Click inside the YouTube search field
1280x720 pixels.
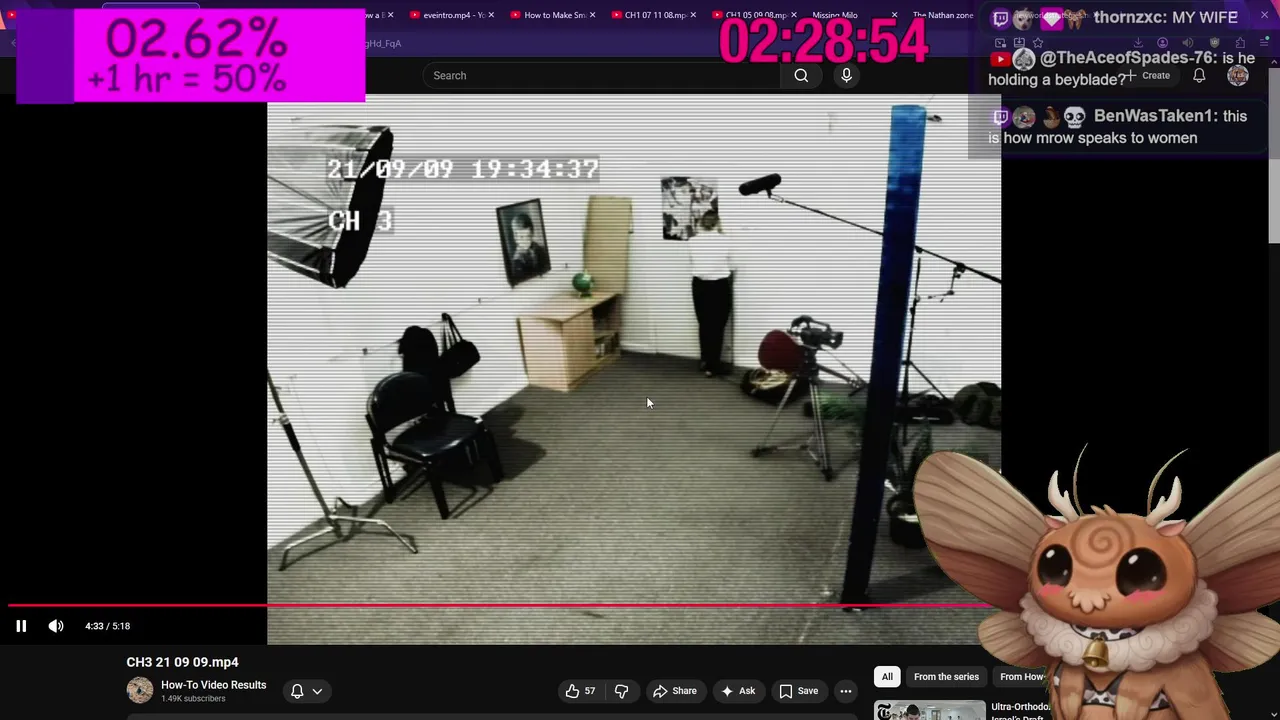click(601, 75)
